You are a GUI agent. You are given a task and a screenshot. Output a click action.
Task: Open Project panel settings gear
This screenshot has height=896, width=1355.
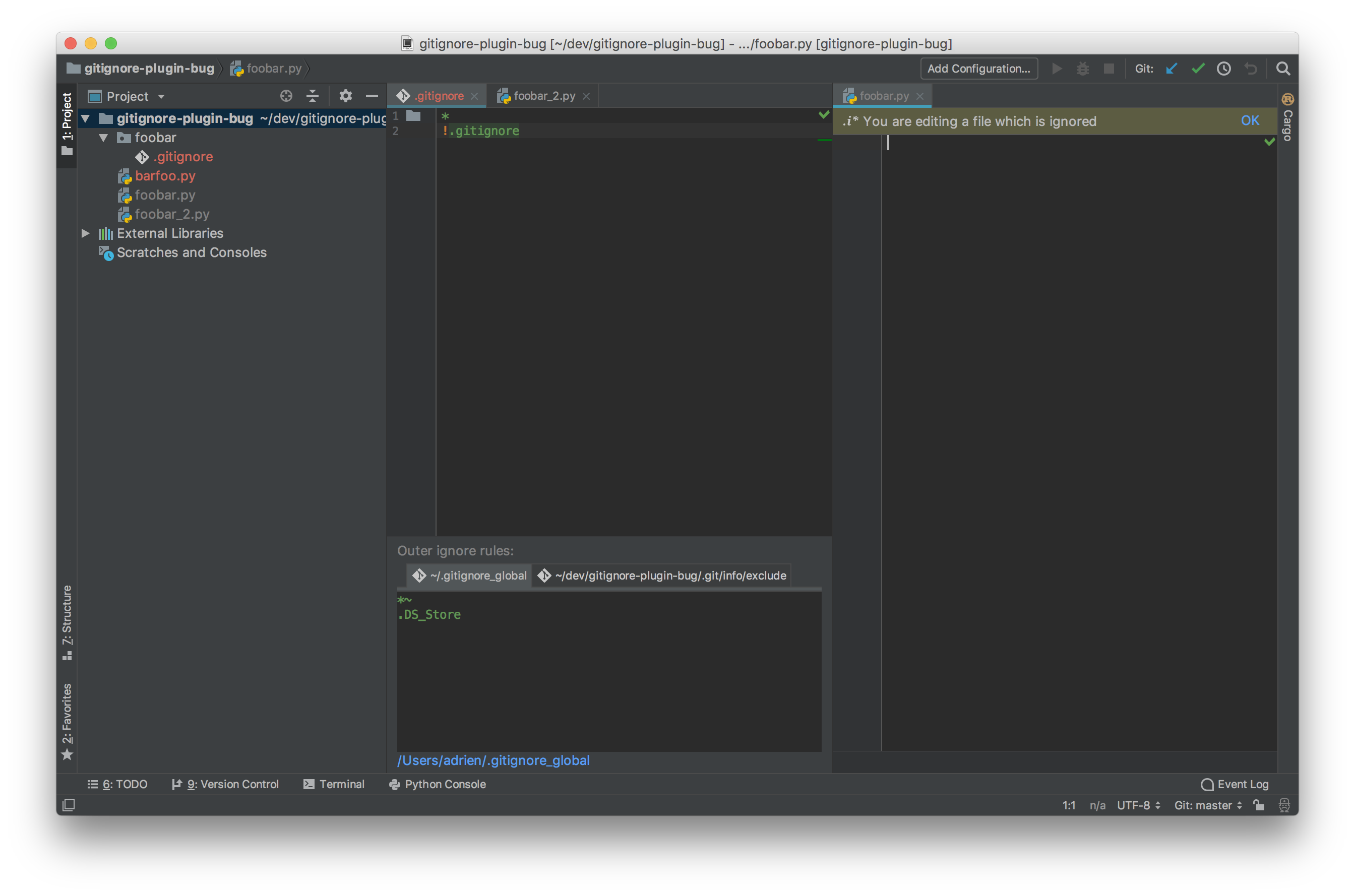coord(345,96)
